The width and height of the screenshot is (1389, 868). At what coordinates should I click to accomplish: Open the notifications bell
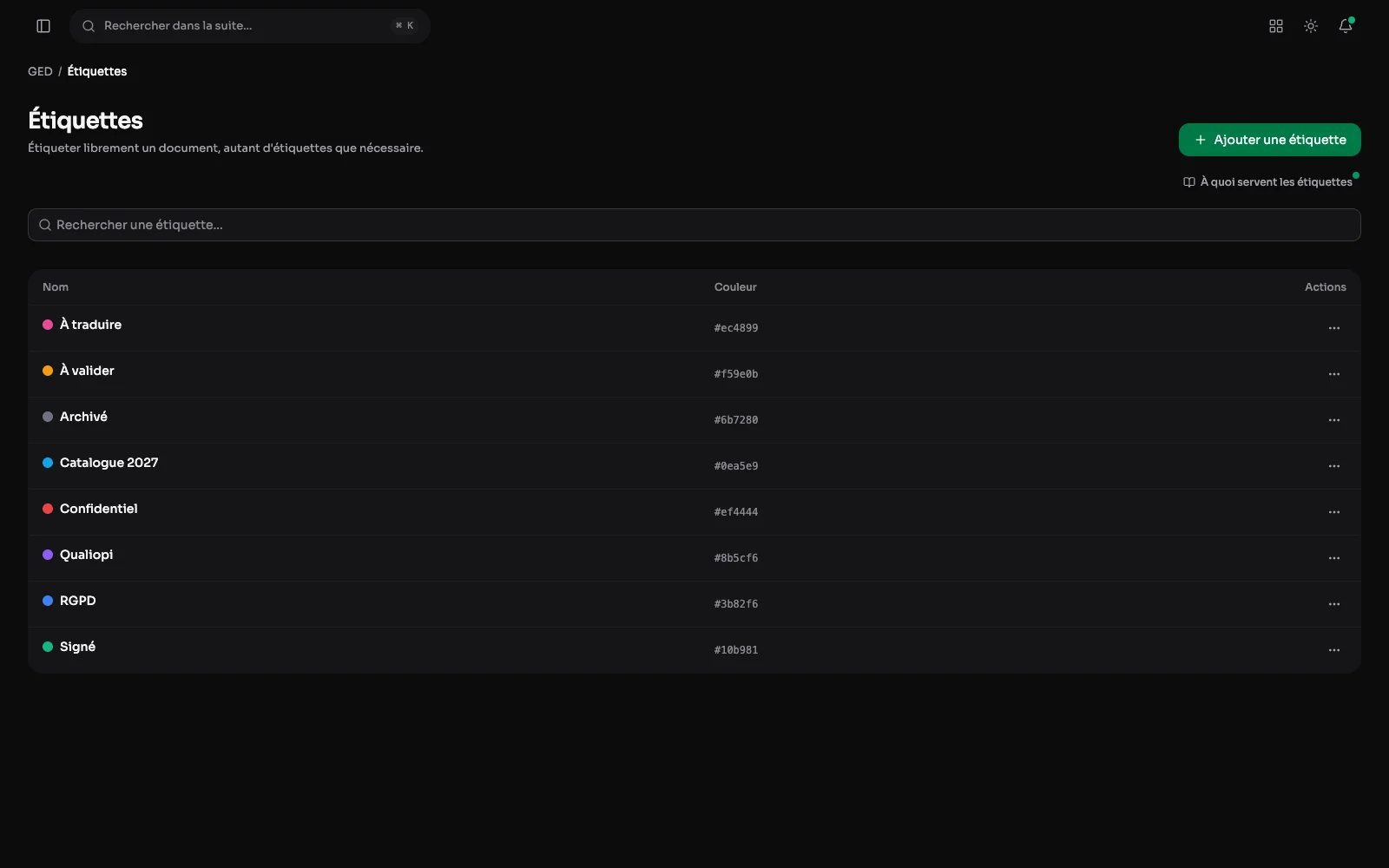tap(1346, 26)
